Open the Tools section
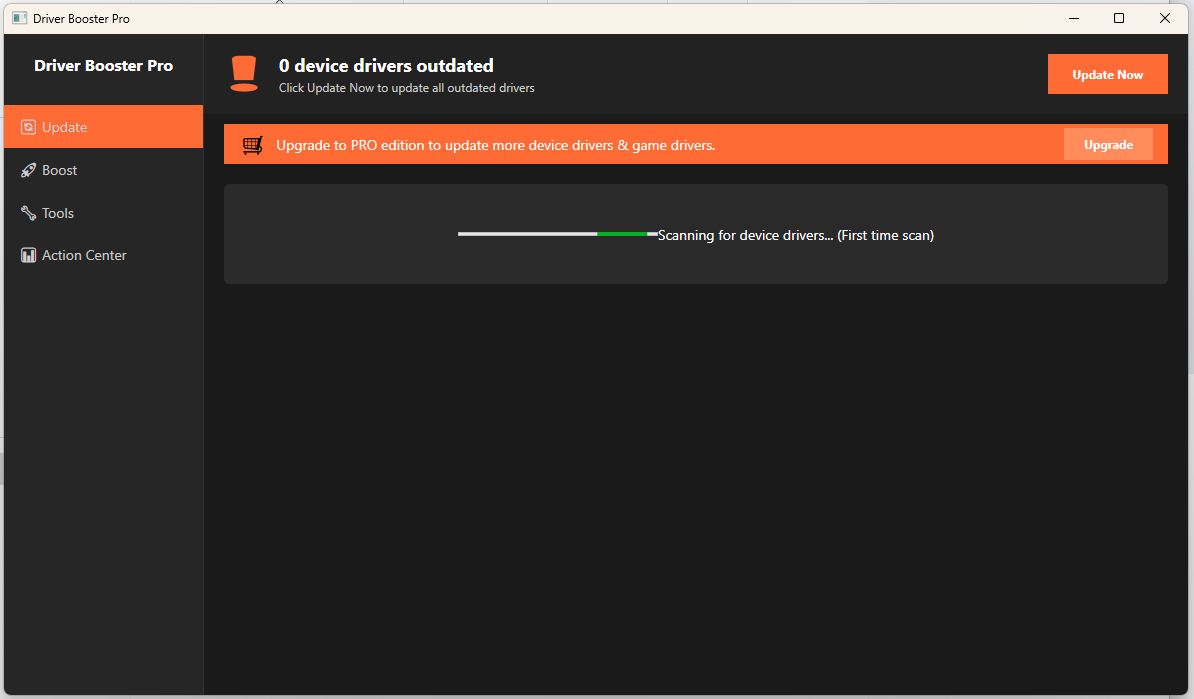The height and width of the screenshot is (699, 1194). coord(104,212)
